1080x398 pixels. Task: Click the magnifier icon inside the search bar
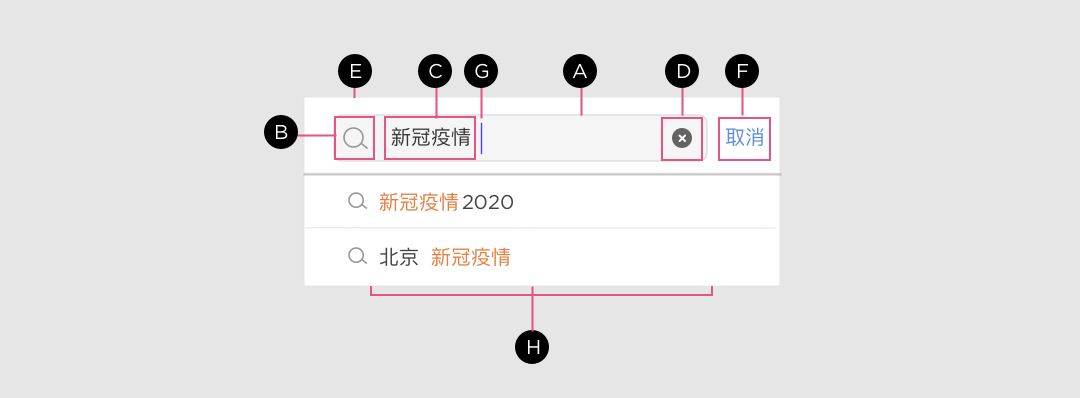[x=355, y=138]
